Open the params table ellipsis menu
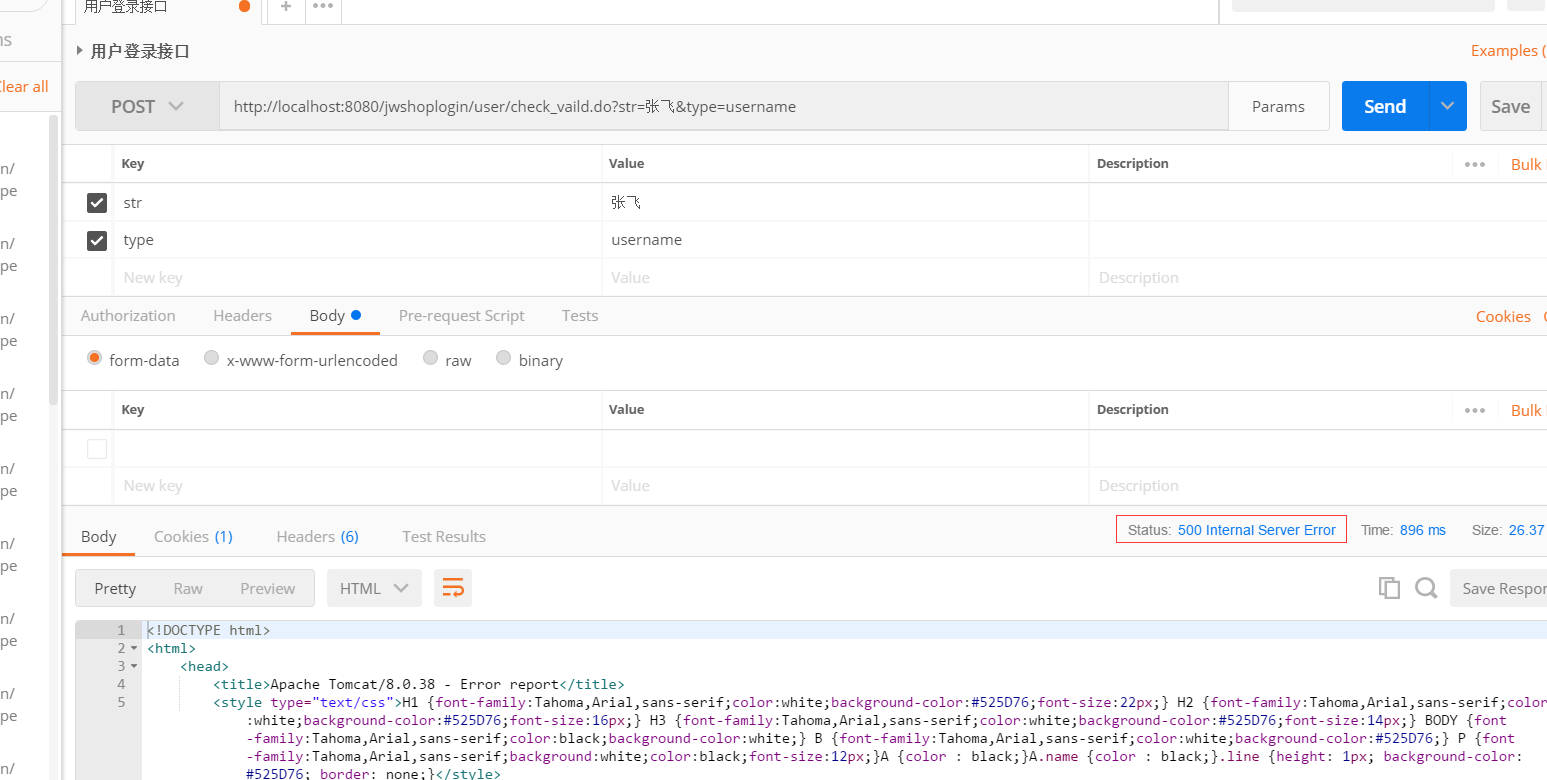This screenshot has height=780, width=1547. point(1474,164)
